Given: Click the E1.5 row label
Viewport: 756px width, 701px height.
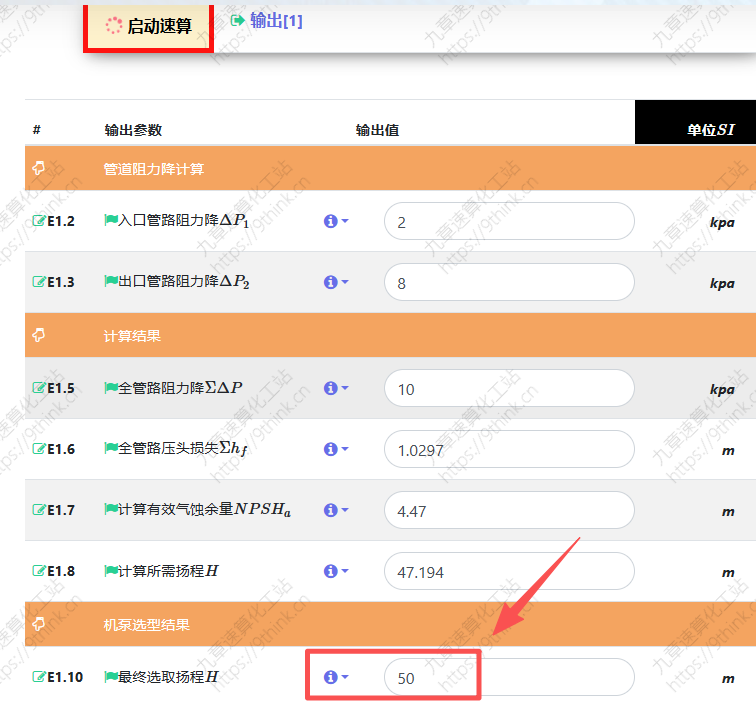Looking at the screenshot, I should pyautogui.click(x=61, y=388).
